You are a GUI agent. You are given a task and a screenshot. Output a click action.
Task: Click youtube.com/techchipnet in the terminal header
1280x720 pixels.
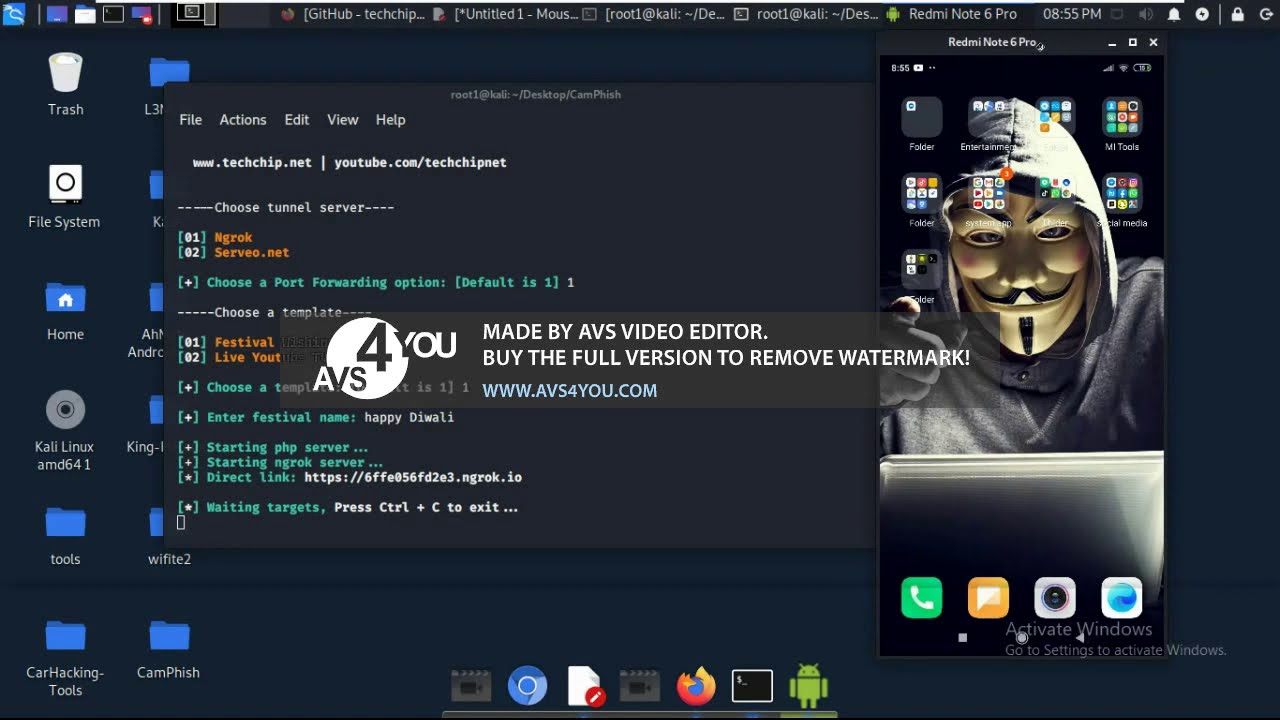(420, 162)
